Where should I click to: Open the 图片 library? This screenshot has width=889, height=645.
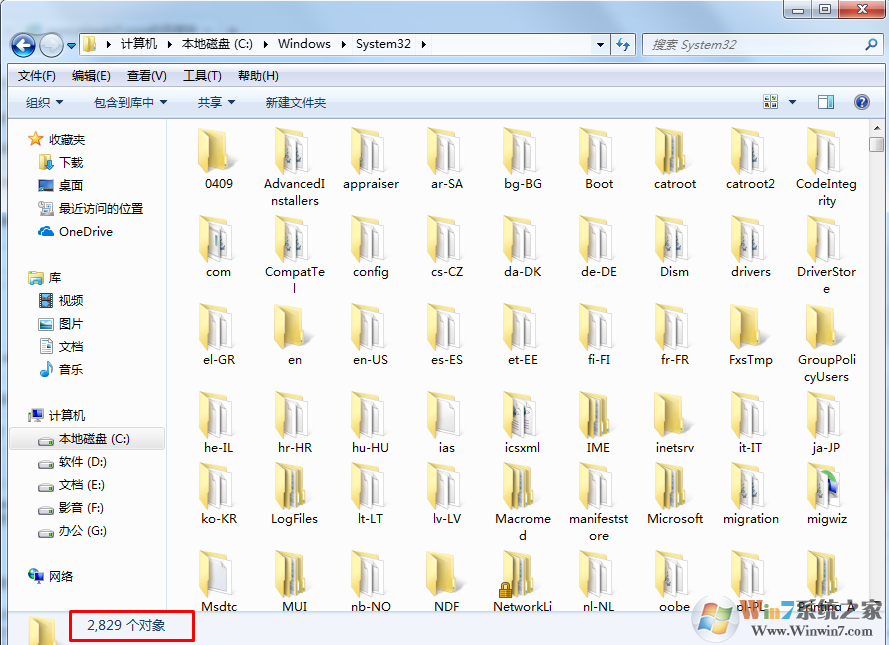pos(71,324)
